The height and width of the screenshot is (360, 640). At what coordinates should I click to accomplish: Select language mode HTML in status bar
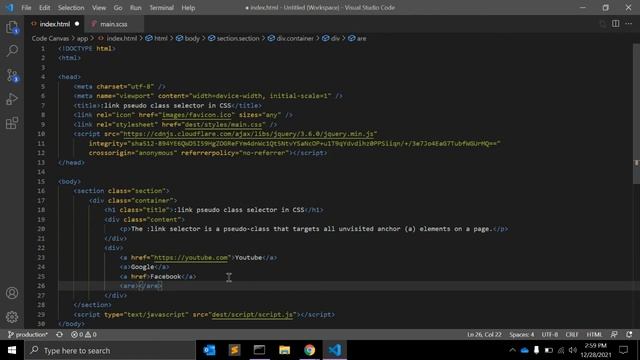(x=594, y=334)
